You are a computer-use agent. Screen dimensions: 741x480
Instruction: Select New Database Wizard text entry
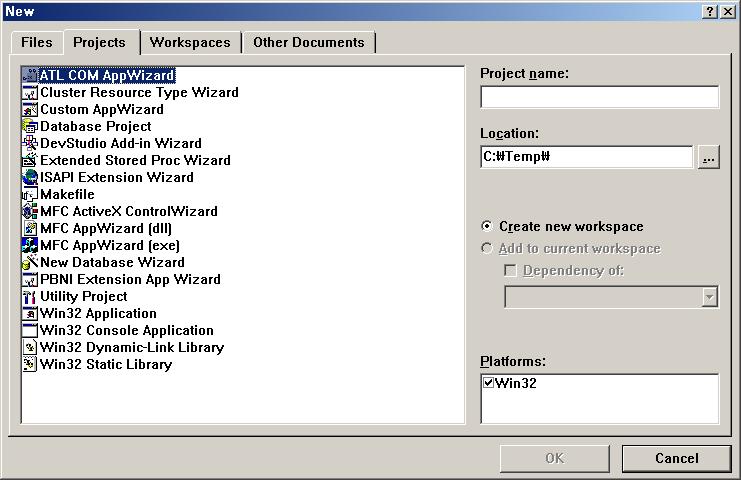click(112, 262)
